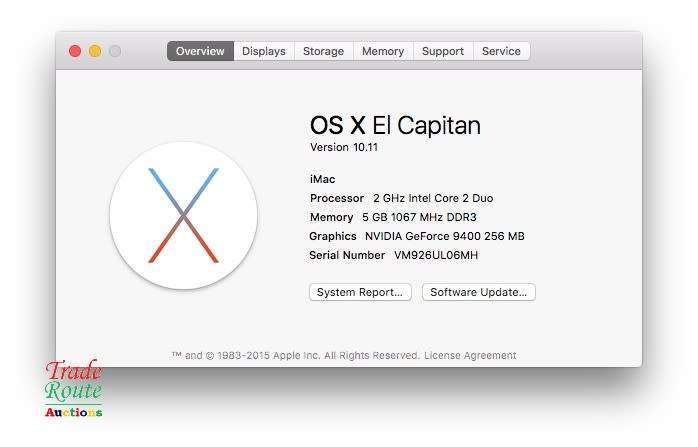The width and height of the screenshot is (698, 447).
Task: Click graphics value NVIDIA GeForce 9400 256 MB
Action: tap(445, 236)
